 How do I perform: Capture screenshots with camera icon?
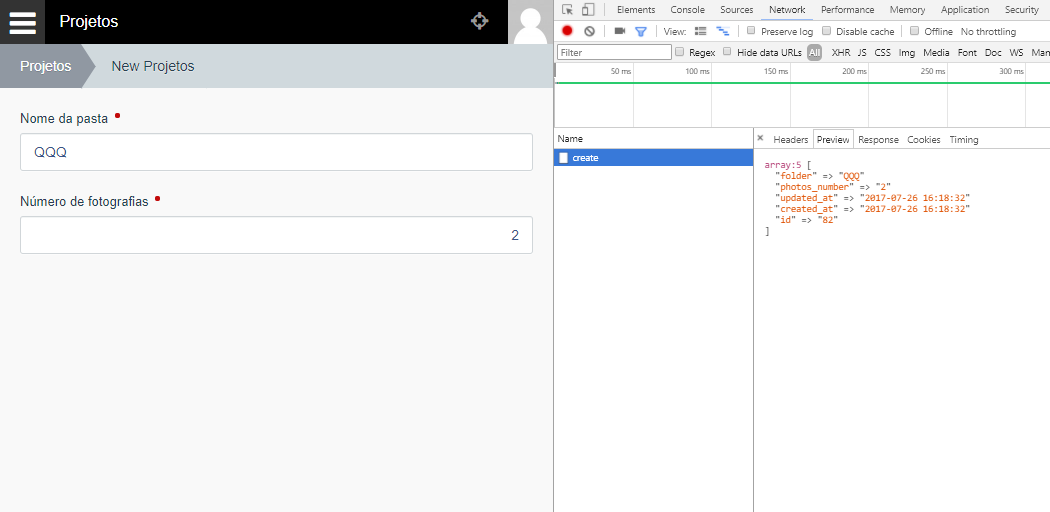619,31
